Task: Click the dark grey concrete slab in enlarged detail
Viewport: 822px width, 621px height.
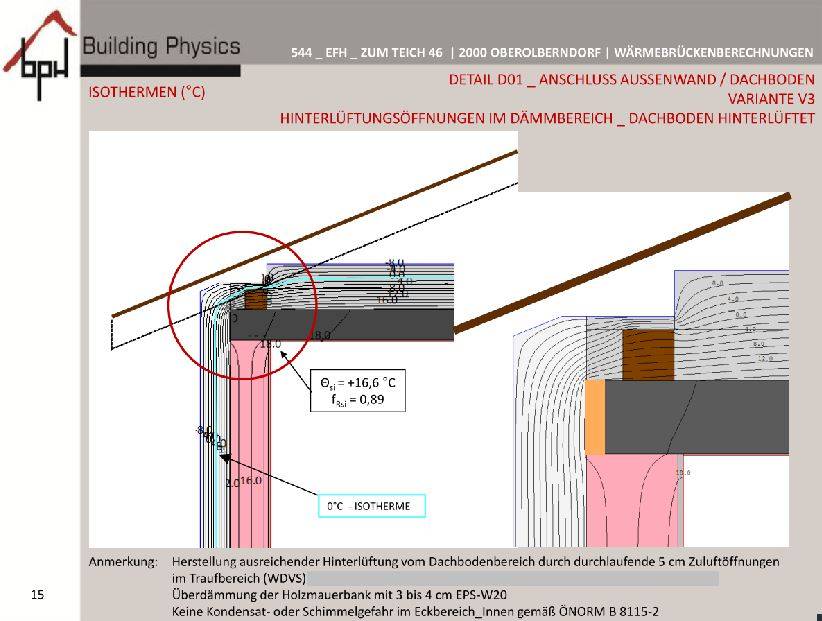Action: [x=690, y=415]
